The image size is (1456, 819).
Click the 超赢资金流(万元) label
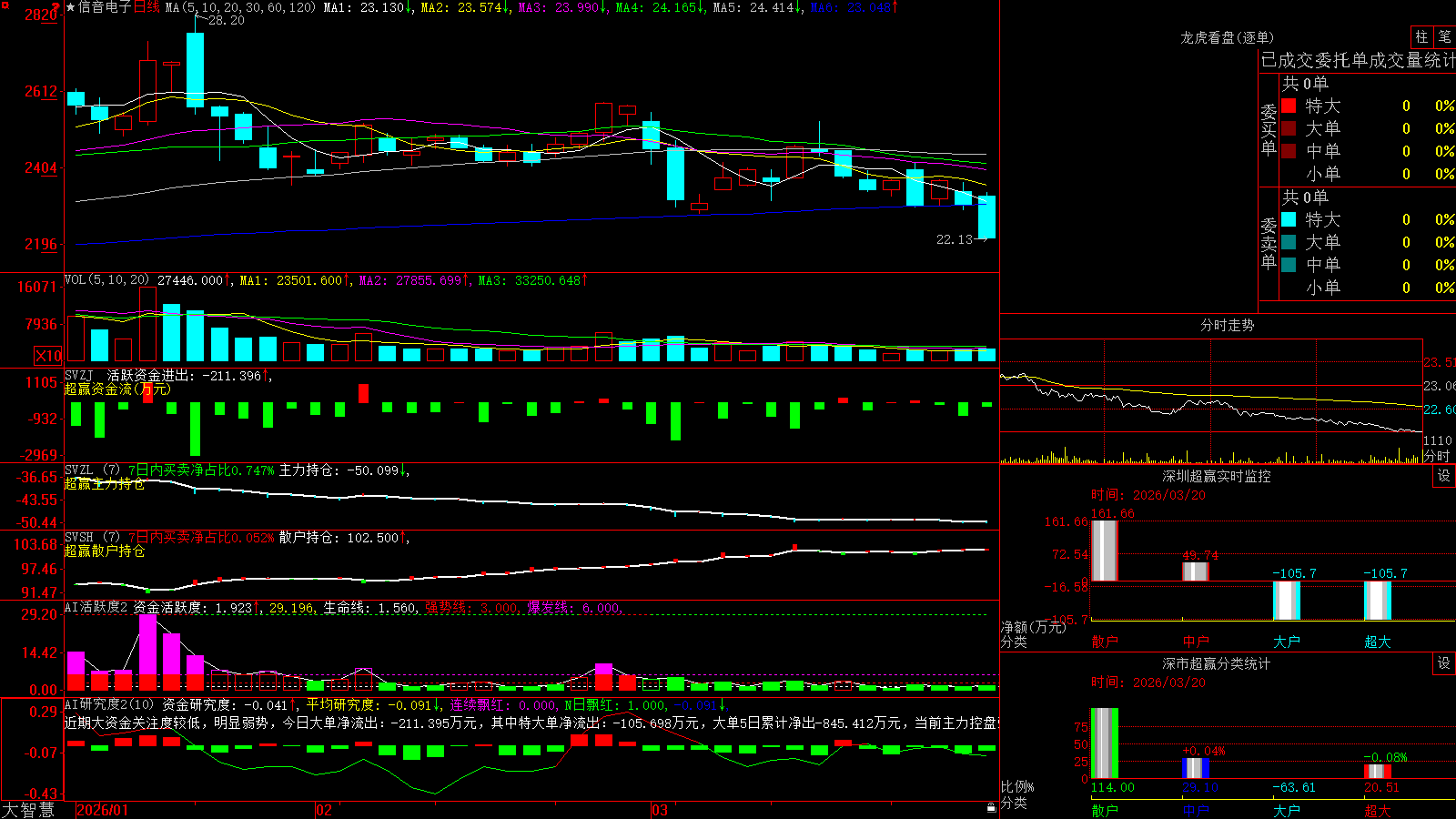tap(117, 389)
